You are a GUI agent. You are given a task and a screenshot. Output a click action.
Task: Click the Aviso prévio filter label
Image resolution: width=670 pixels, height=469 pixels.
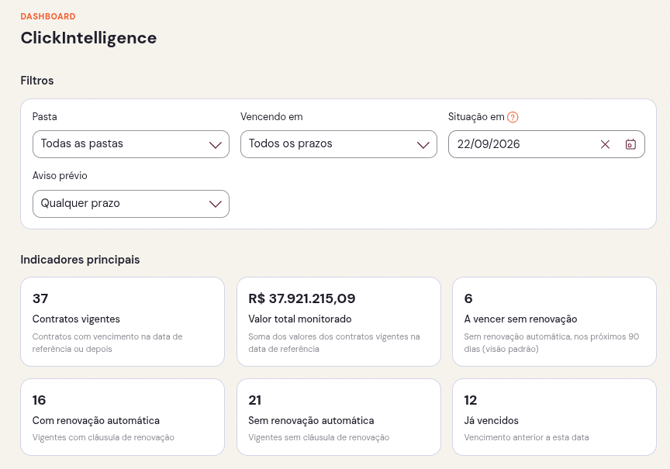pyautogui.click(x=60, y=176)
